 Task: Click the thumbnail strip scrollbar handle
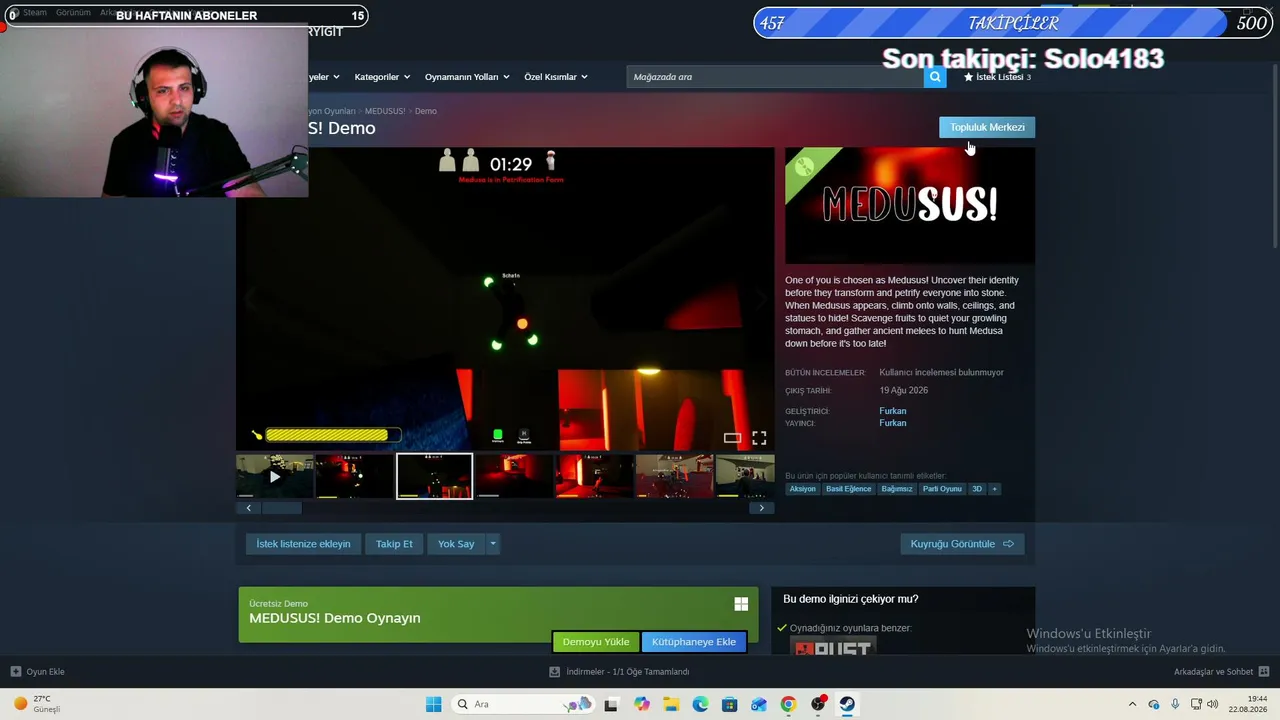[281, 508]
